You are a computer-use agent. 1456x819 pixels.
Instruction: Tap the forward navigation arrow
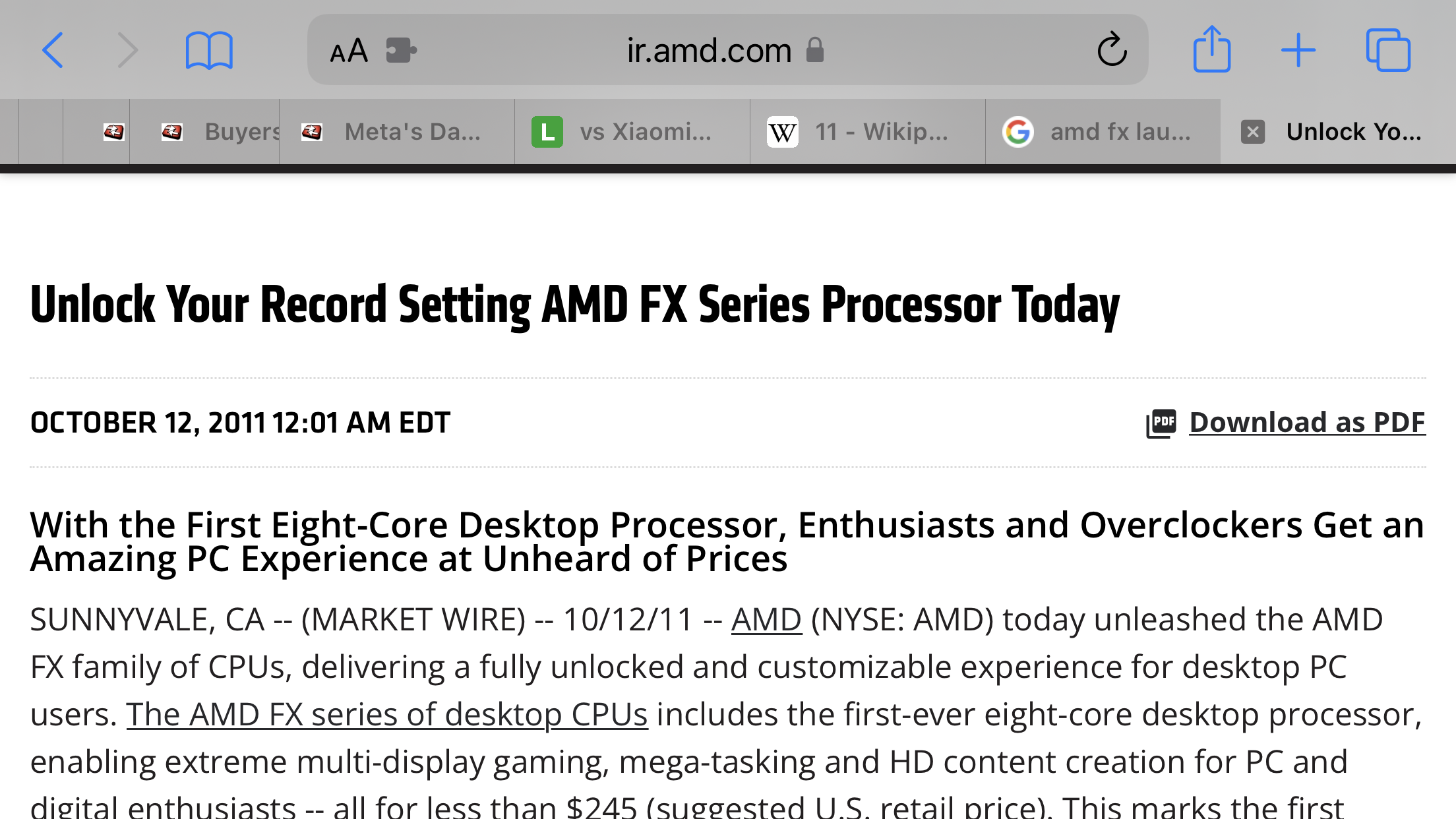click(127, 50)
